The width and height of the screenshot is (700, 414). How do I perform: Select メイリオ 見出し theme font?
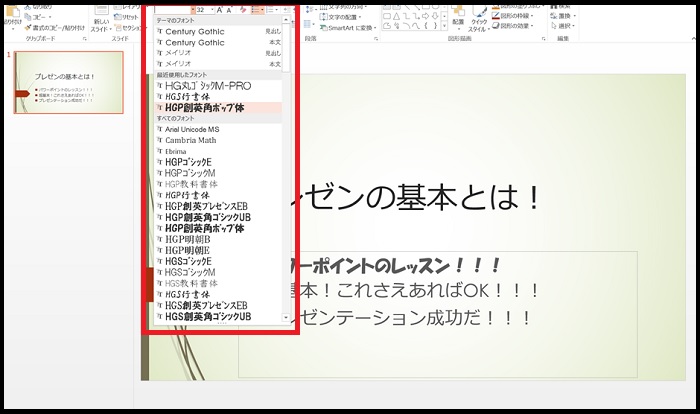pyautogui.click(x=218, y=53)
